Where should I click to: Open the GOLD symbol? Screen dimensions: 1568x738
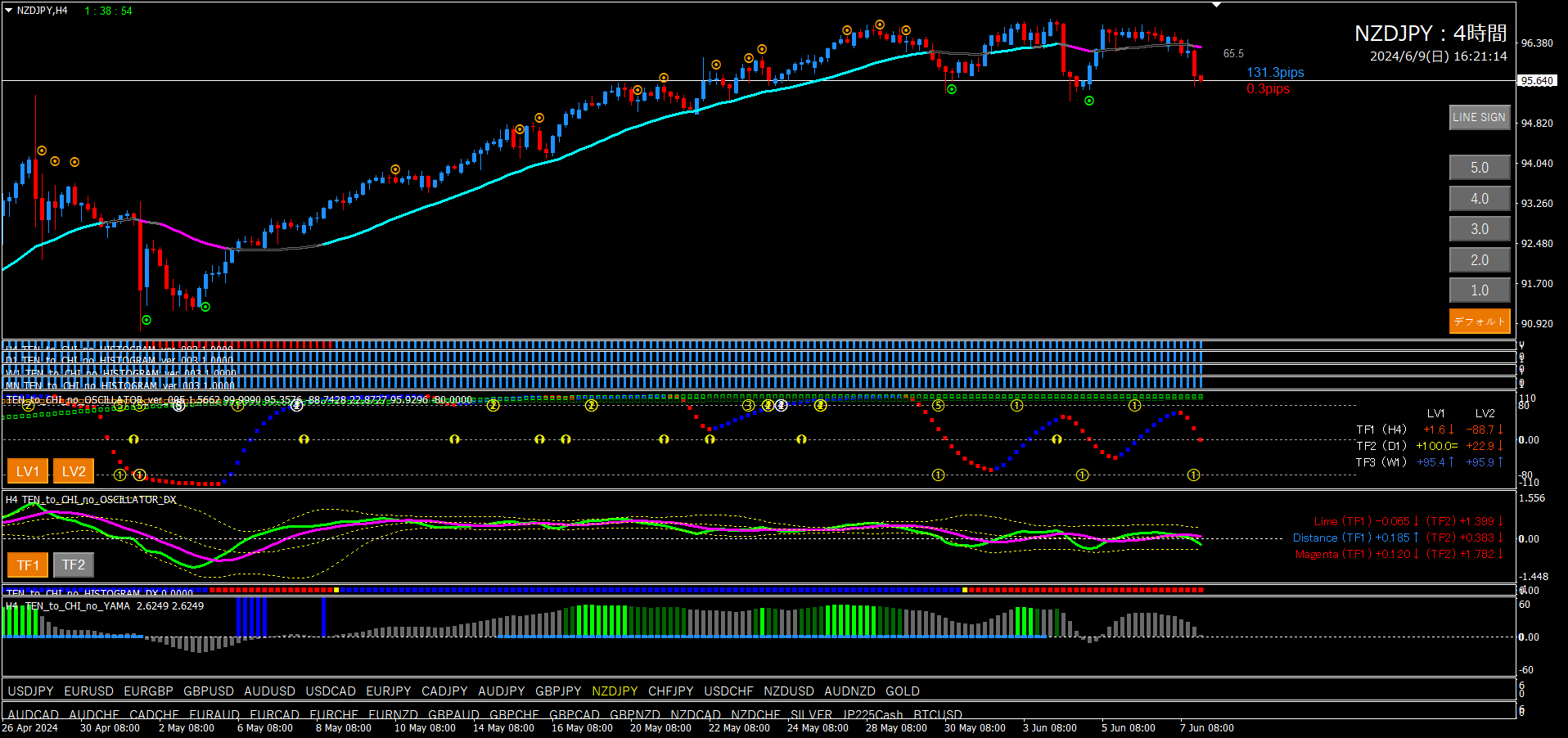point(903,691)
